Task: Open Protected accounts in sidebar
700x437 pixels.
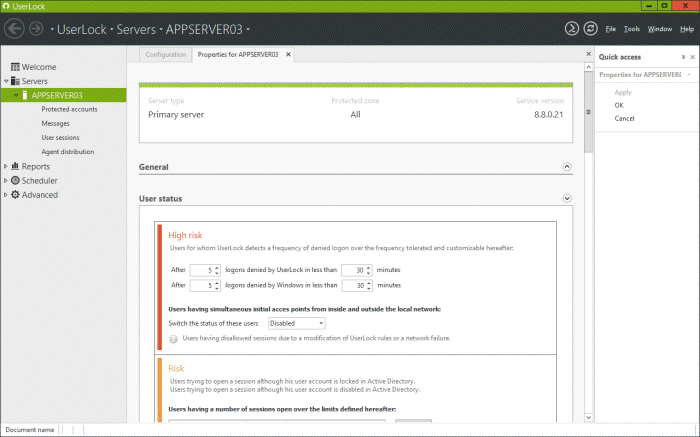Action: (x=69, y=109)
